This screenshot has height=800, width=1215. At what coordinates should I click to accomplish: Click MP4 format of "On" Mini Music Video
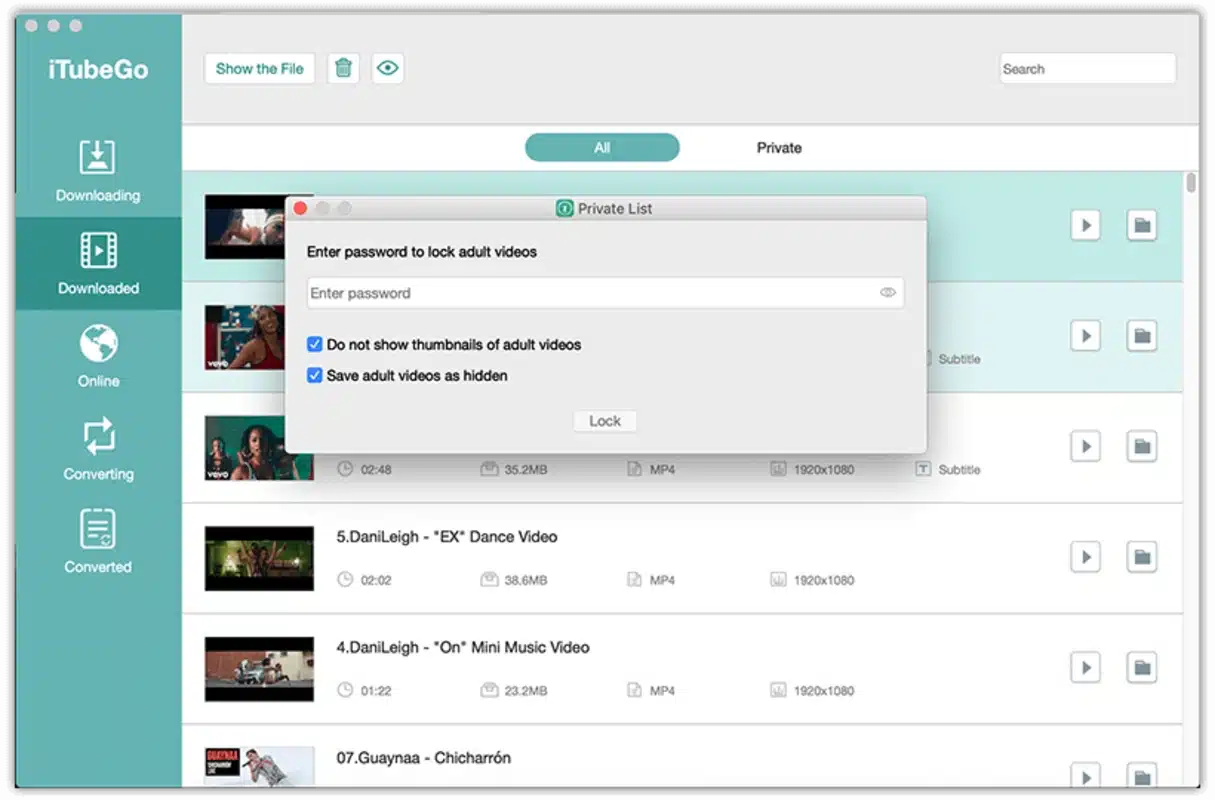click(662, 690)
